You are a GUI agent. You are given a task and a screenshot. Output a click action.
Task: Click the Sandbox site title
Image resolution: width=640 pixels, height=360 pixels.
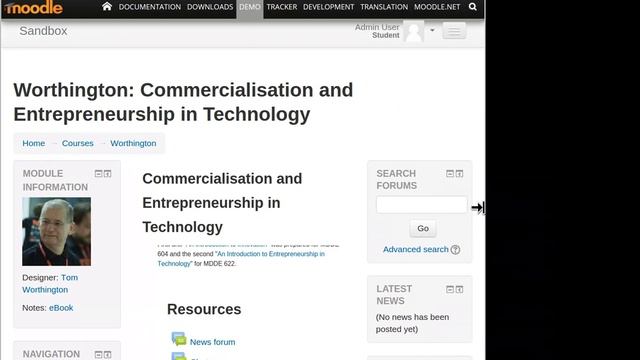(43, 31)
